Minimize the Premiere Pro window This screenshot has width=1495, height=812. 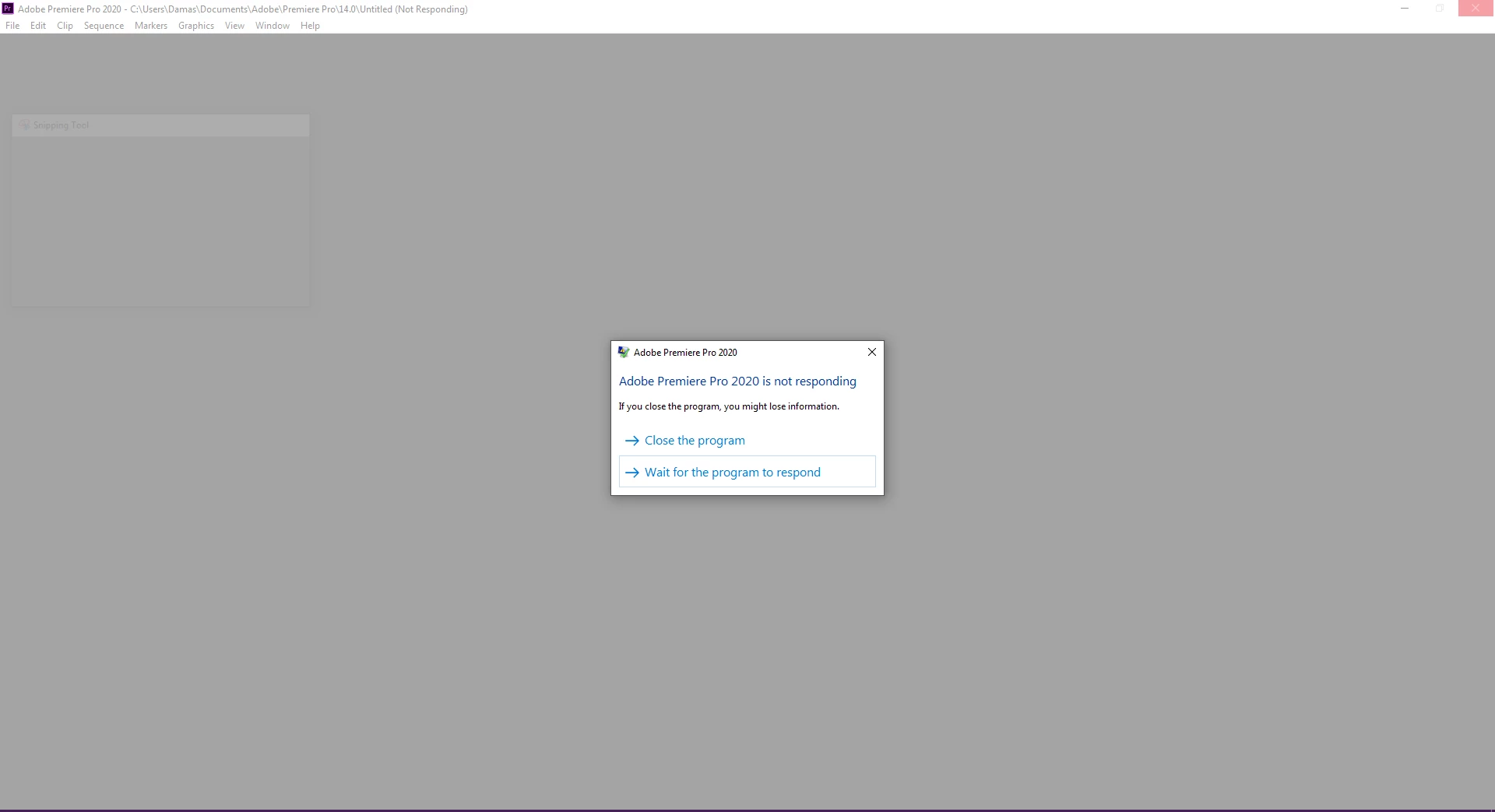tap(1405, 9)
